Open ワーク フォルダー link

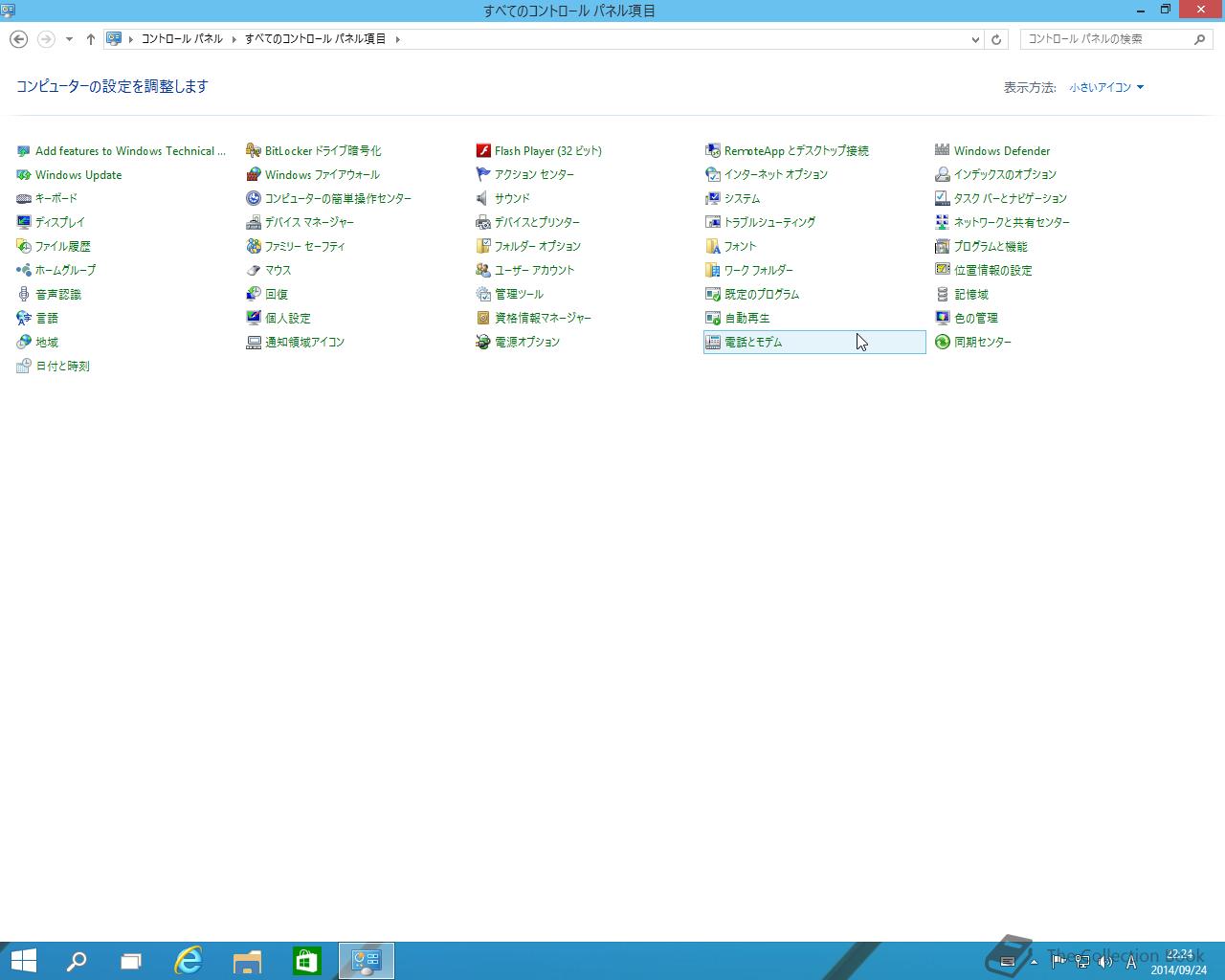pos(758,270)
